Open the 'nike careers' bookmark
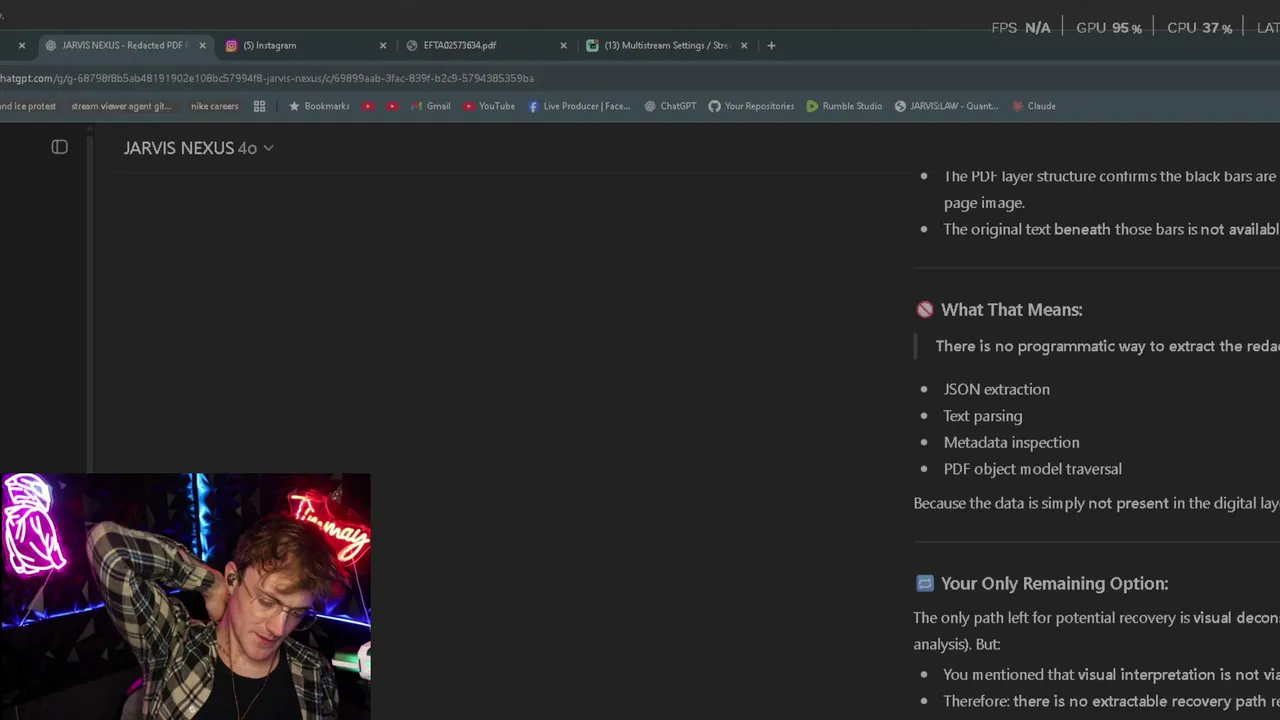Image resolution: width=1280 pixels, height=720 pixels. click(214, 106)
